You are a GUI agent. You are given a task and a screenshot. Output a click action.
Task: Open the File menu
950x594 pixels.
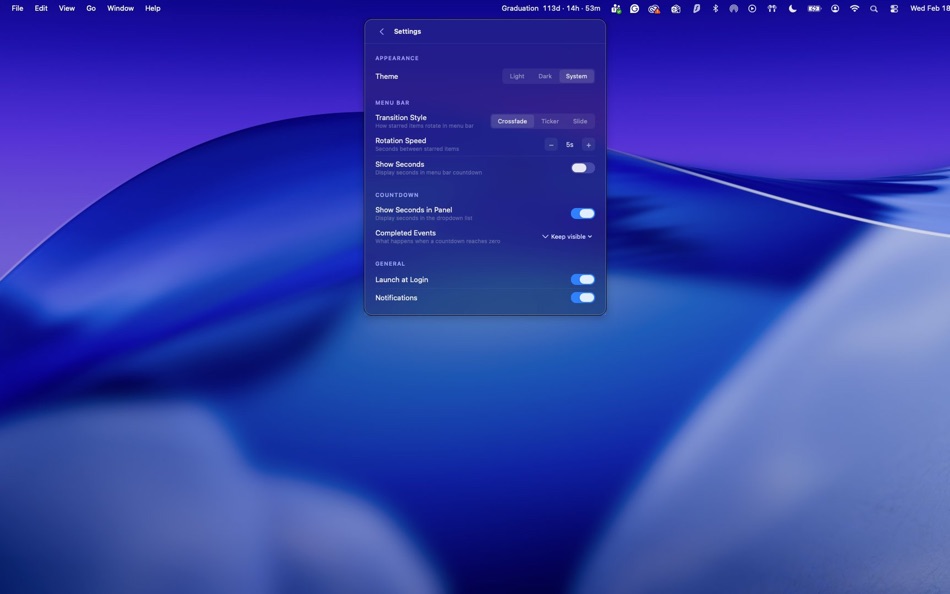pyautogui.click(x=16, y=7)
